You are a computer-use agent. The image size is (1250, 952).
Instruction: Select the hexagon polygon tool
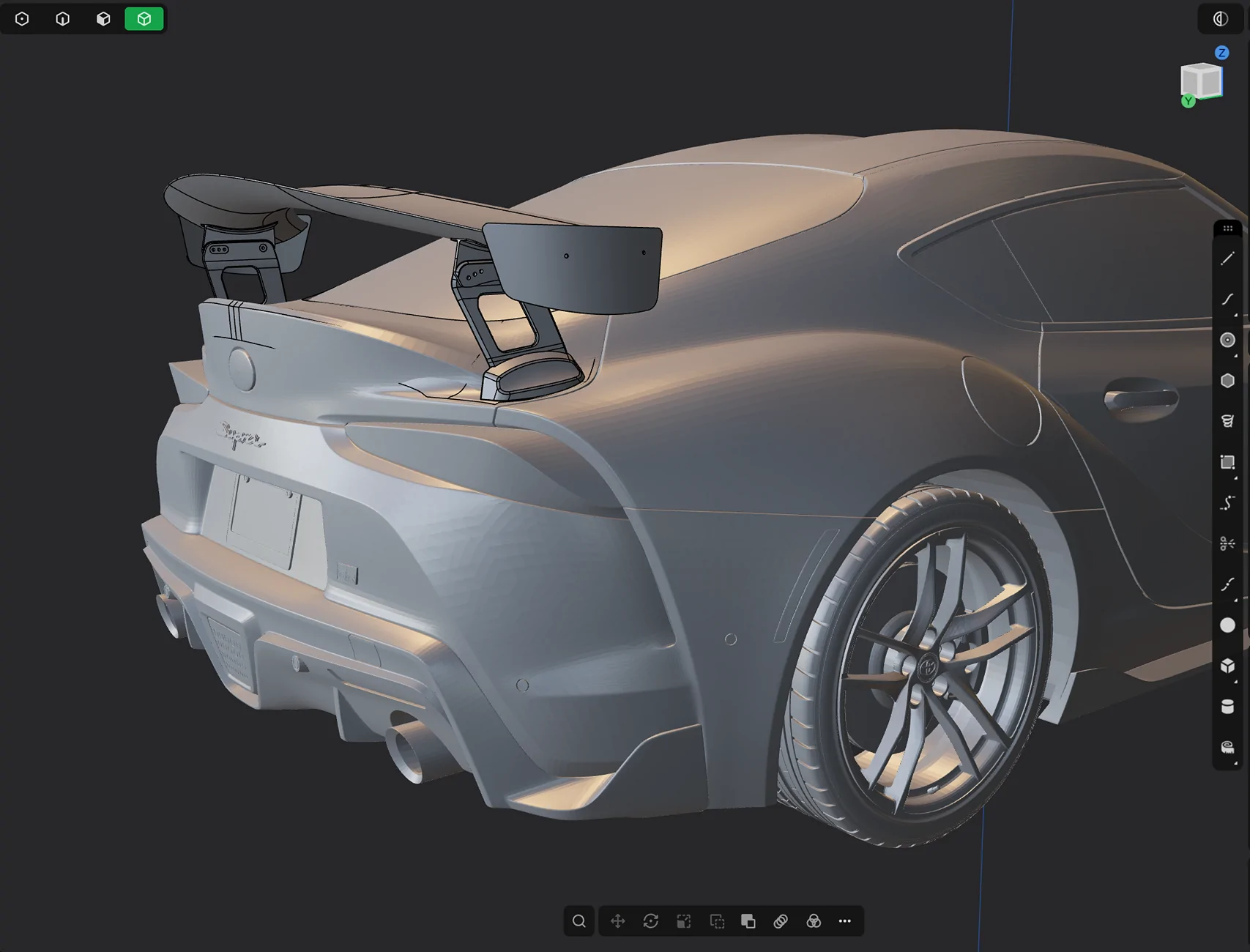pos(1228,381)
